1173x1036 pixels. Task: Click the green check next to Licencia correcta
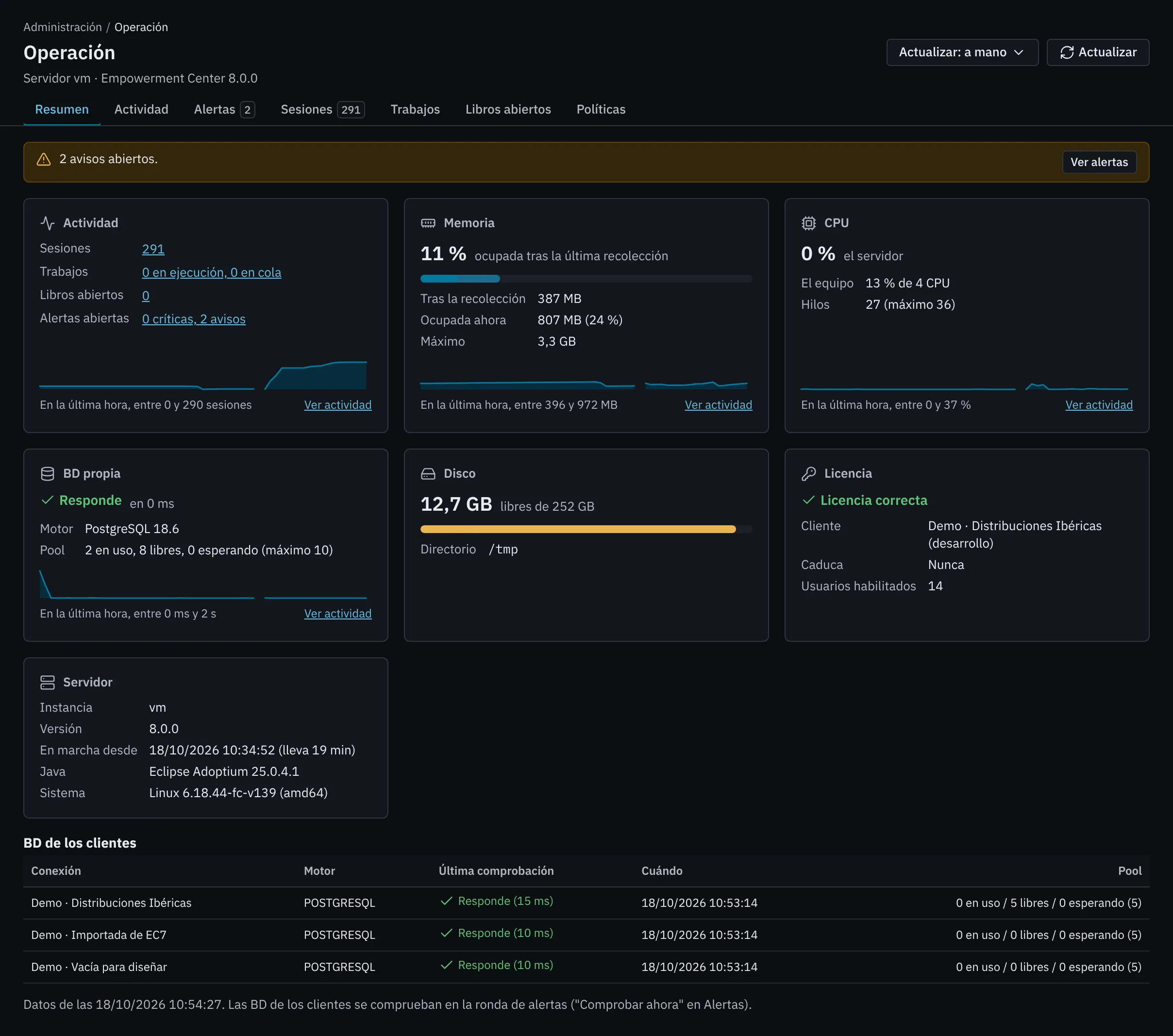808,500
